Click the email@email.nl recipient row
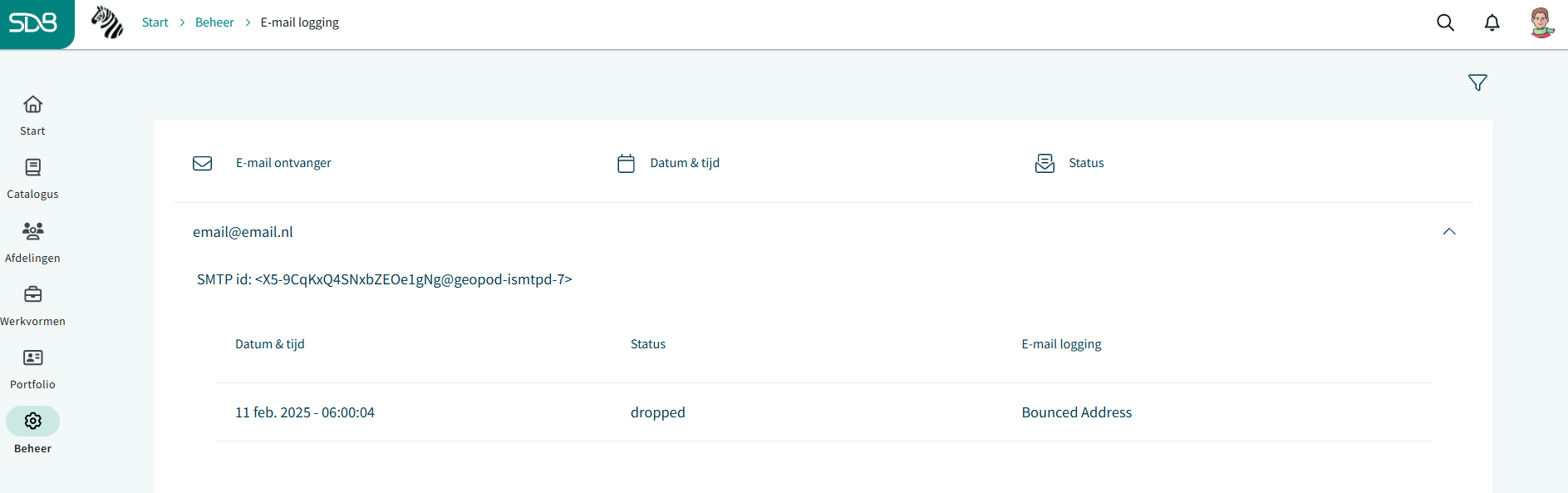The image size is (1568, 493). [x=823, y=232]
